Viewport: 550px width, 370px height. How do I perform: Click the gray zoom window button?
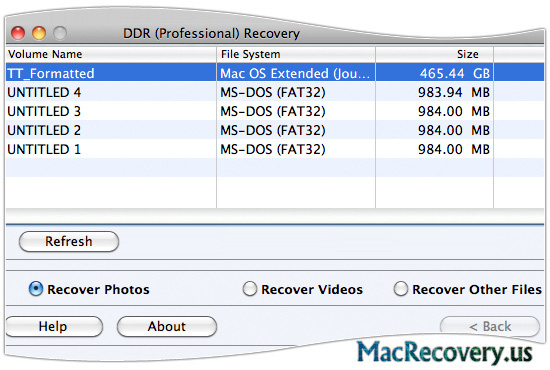point(60,33)
